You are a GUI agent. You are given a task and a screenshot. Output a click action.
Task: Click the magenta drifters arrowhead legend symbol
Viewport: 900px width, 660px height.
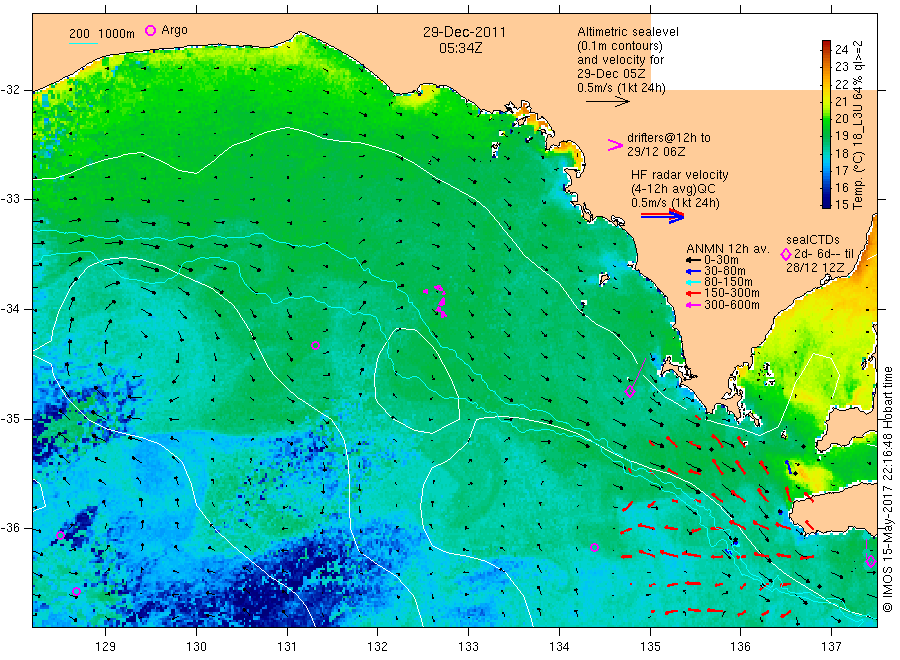pos(615,145)
